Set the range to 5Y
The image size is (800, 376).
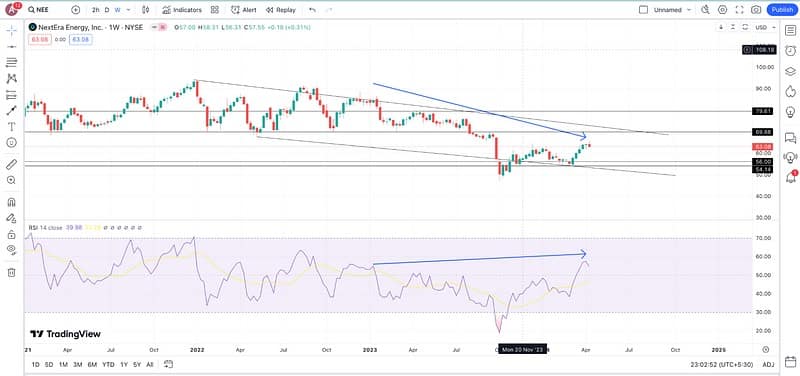coord(137,364)
